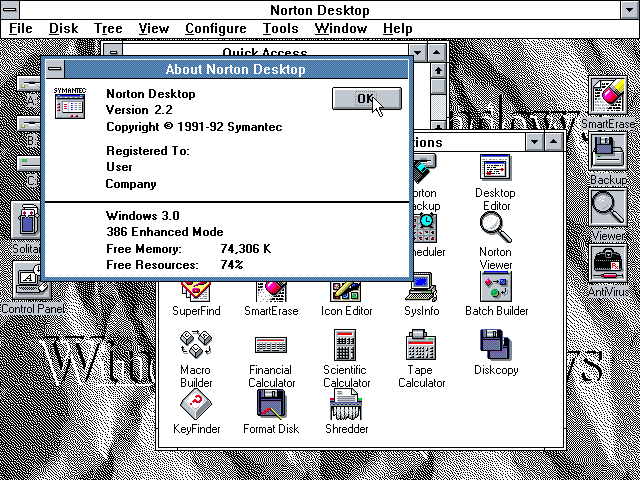Click Quick Access scrollbar thumb
Screen dimensions: 640x480
pyautogui.click(x=438, y=87)
